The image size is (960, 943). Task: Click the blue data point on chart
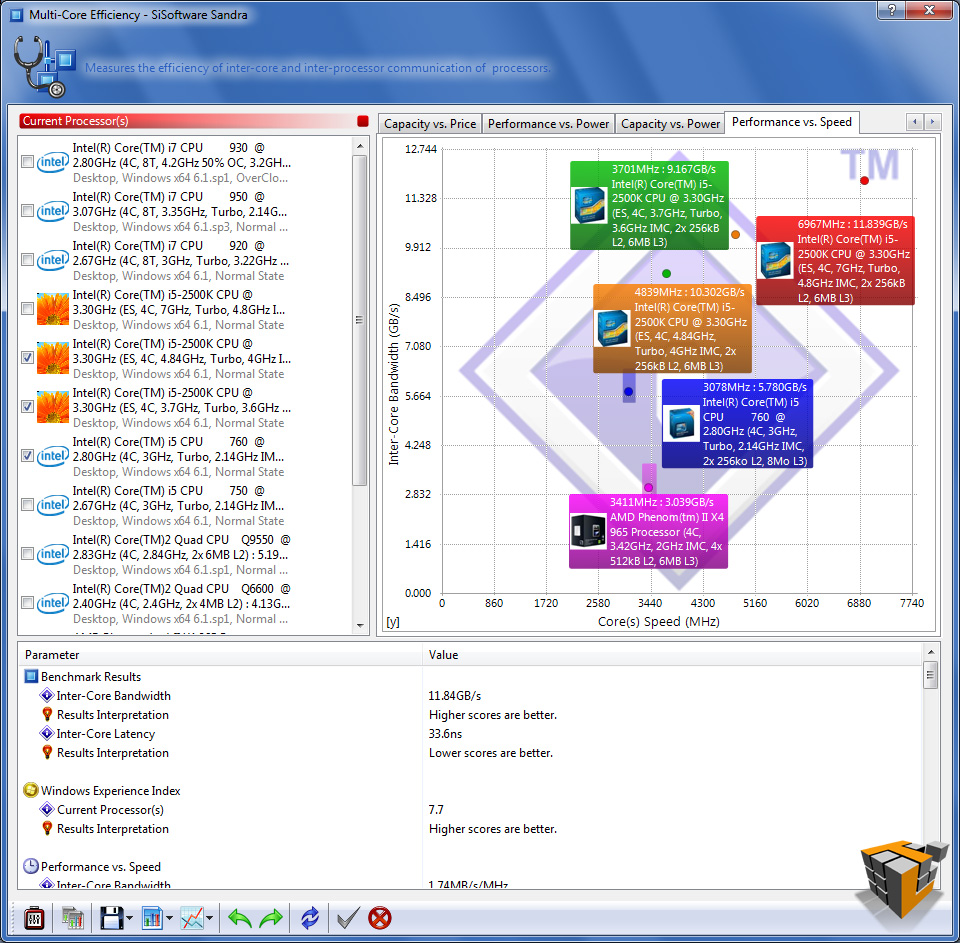[628, 392]
